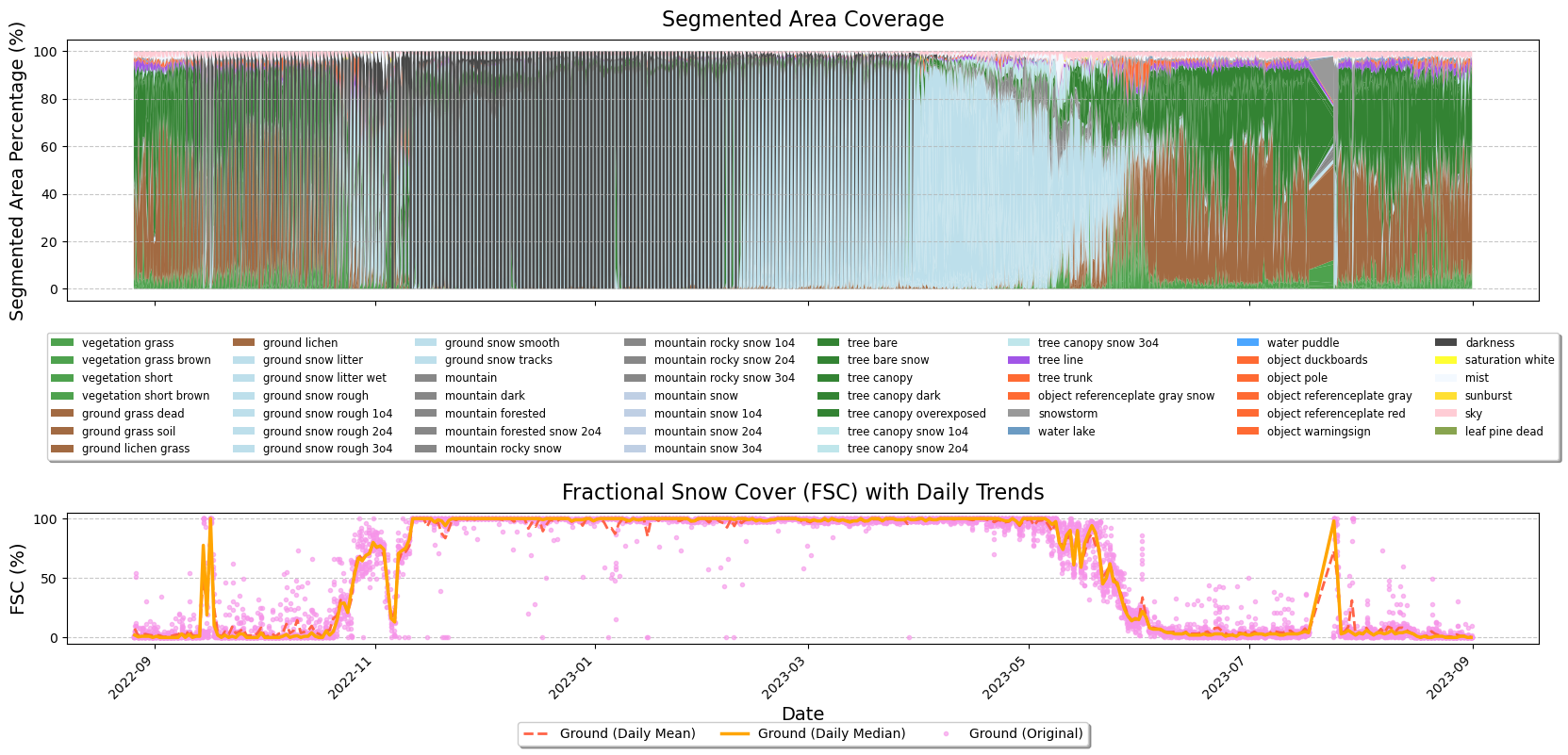
Task: Click the FSC (%) y-axis label
Action: [x=18, y=578]
